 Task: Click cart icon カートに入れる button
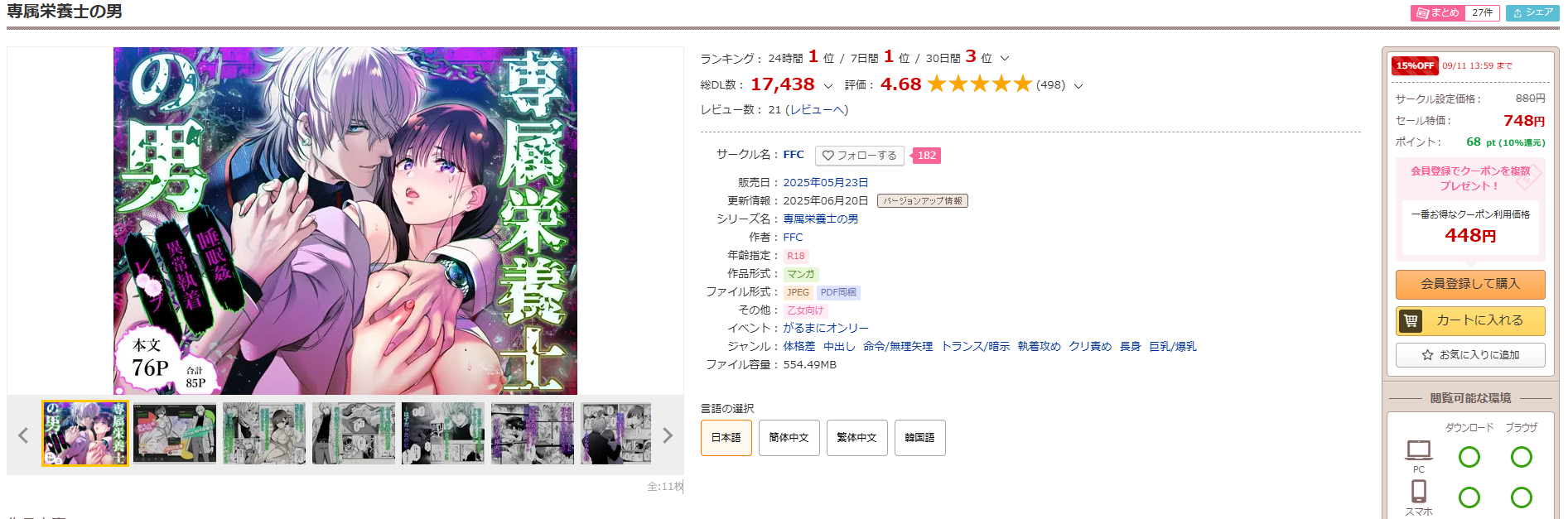click(x=1470, y=320)
